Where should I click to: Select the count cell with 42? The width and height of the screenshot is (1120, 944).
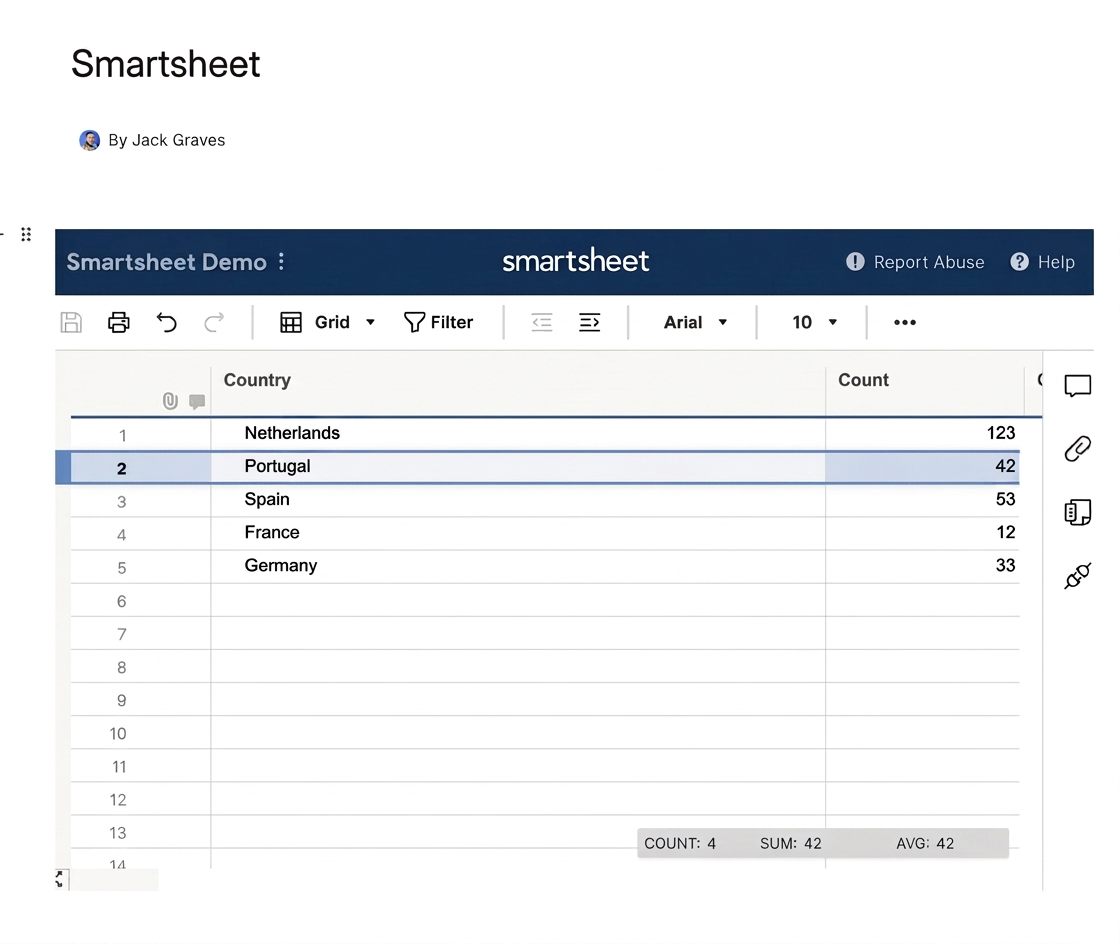tap(922, 466)
